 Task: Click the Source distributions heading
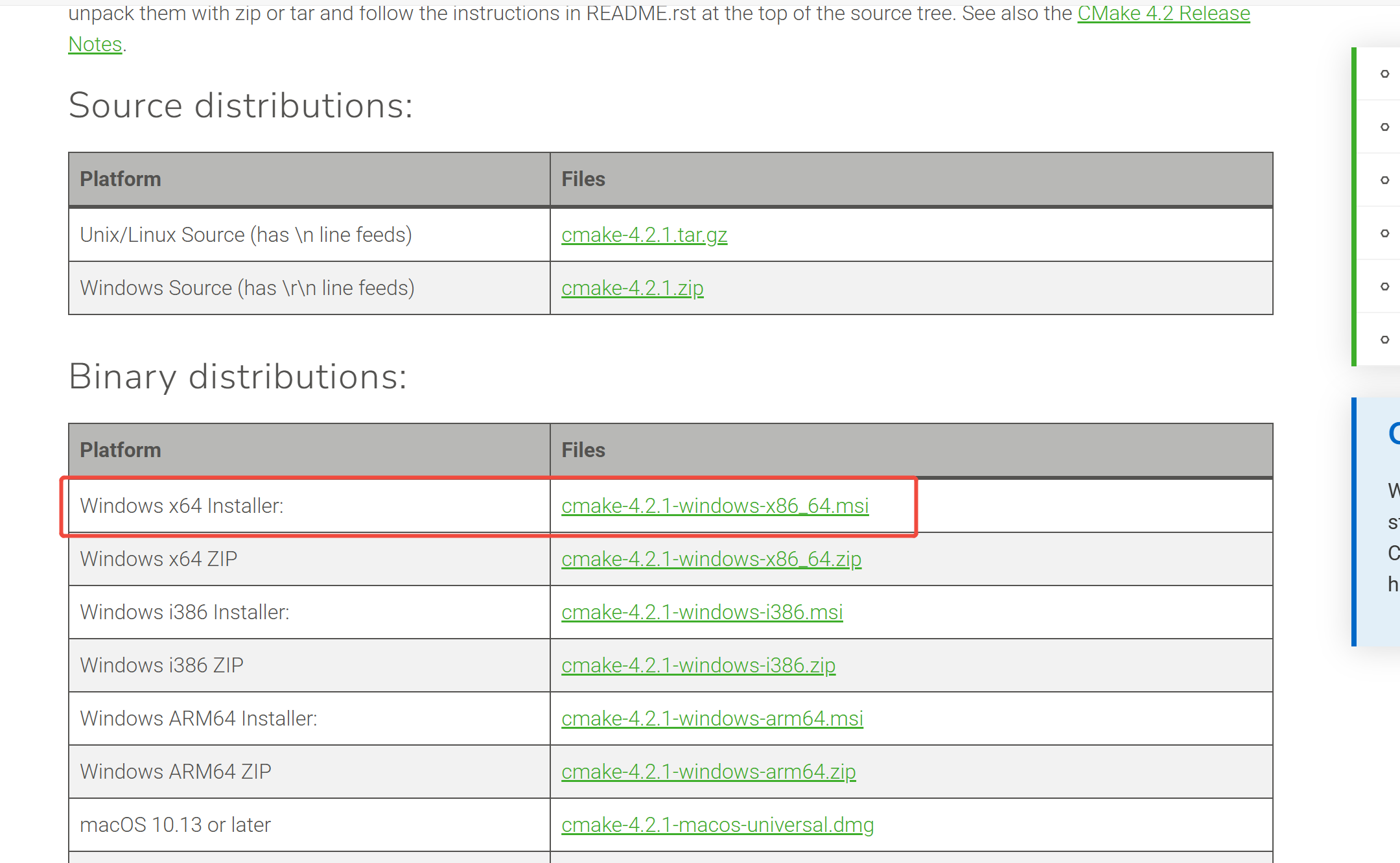(240, 106)
